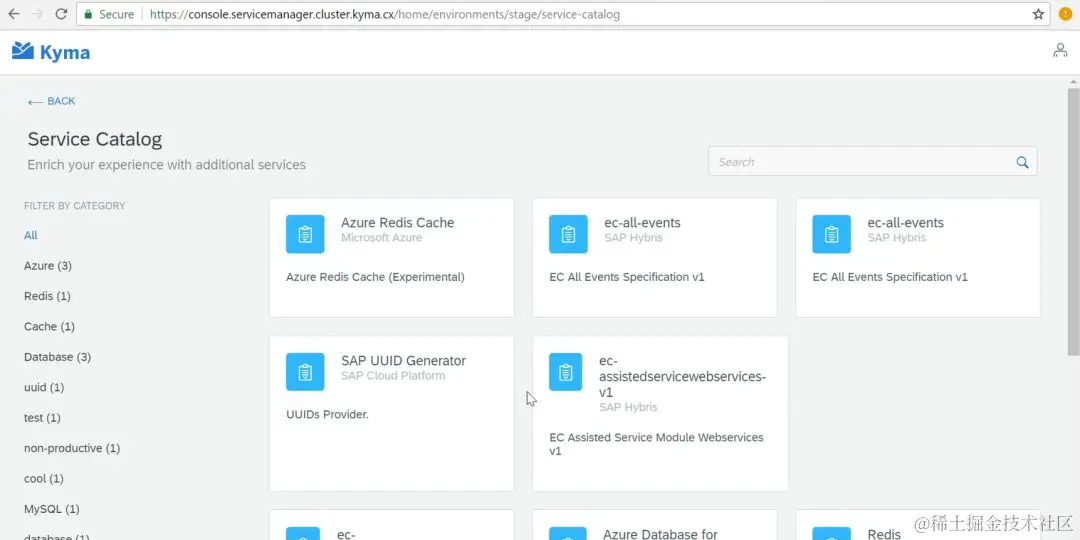Click the orange alert icon in browser toolbar
The height and width of the screenshot is (540, 1080).
[x=1065, y=14]
